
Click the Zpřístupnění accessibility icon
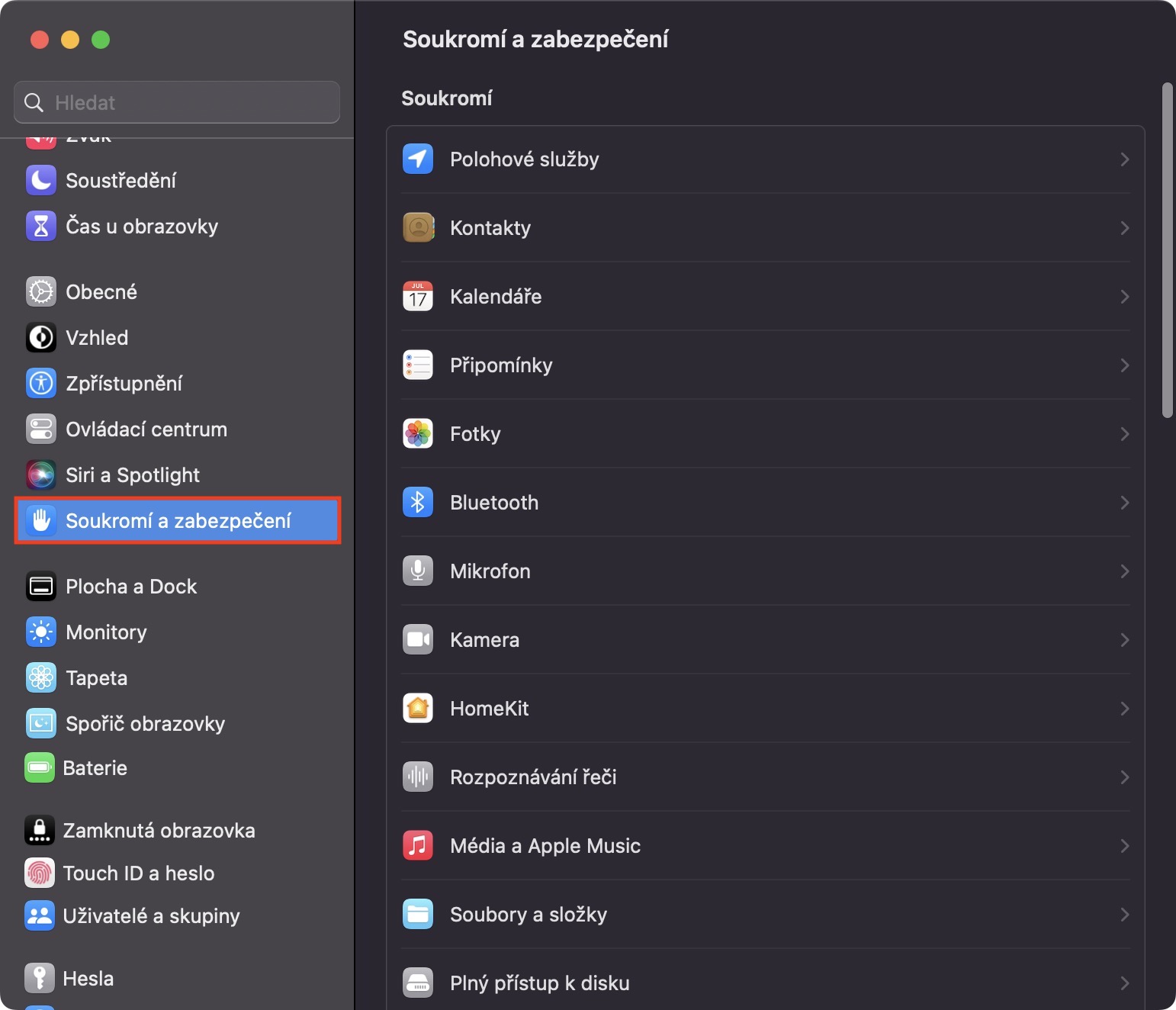(41, 383)
